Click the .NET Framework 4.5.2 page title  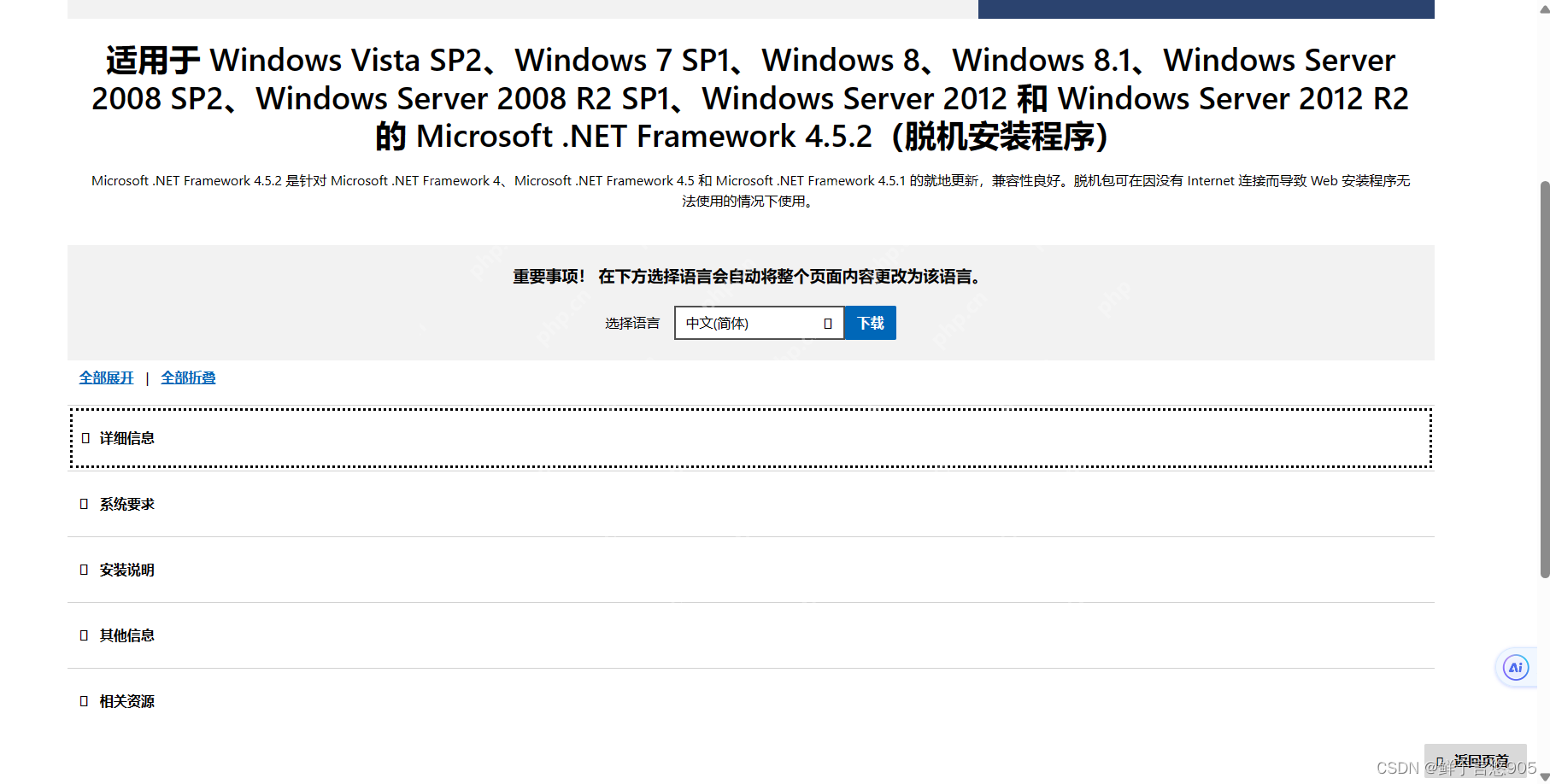click(750, 98)
